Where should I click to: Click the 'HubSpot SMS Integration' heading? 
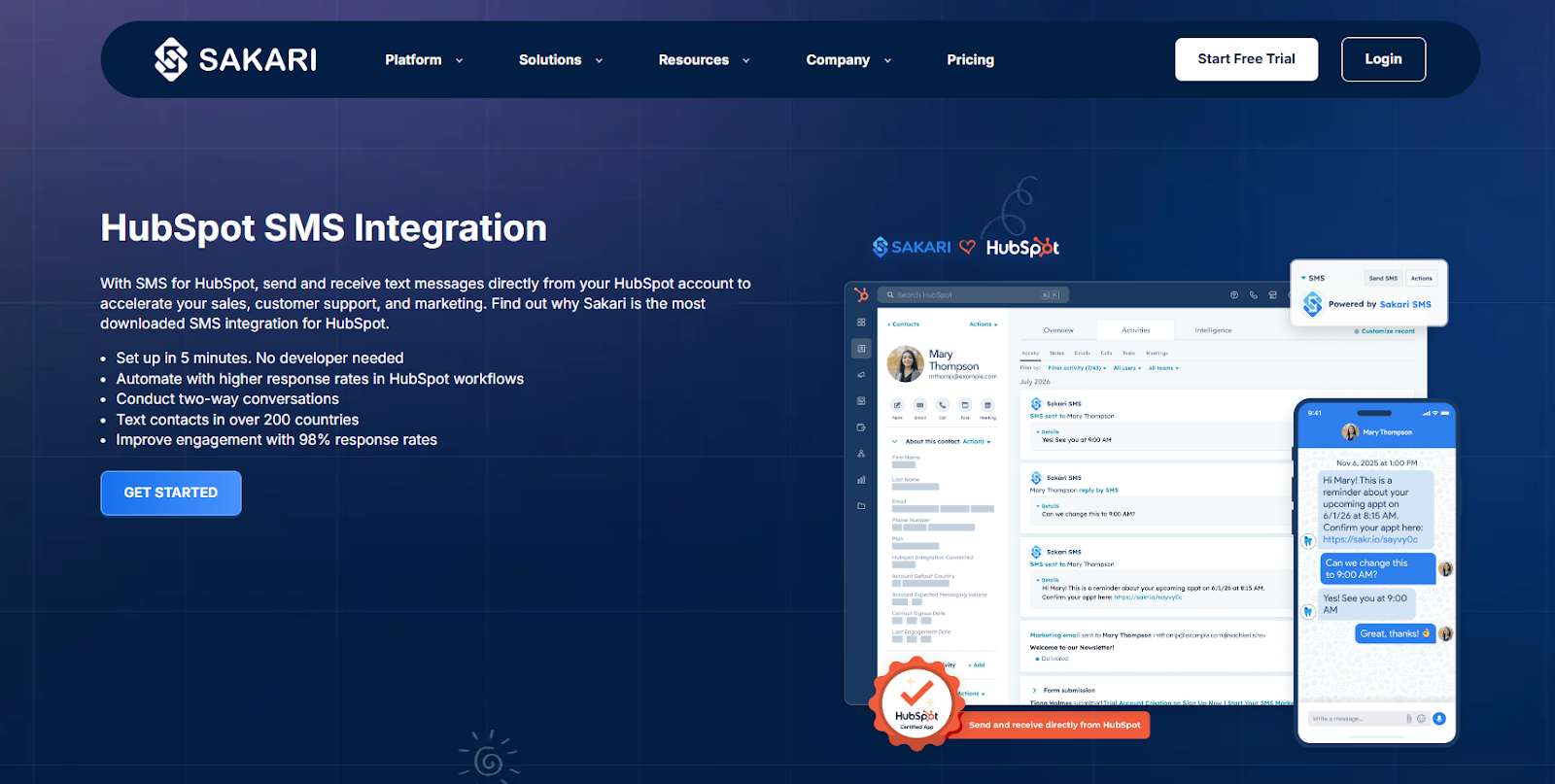(324, 227)
